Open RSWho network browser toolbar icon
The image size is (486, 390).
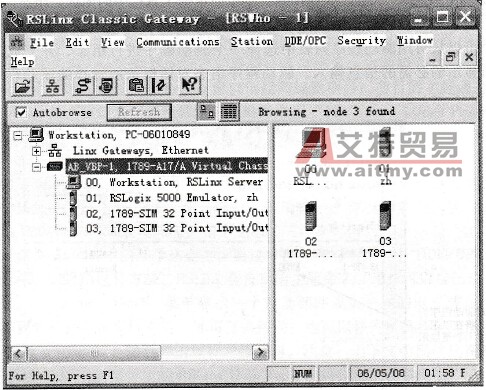click(53, 86)
